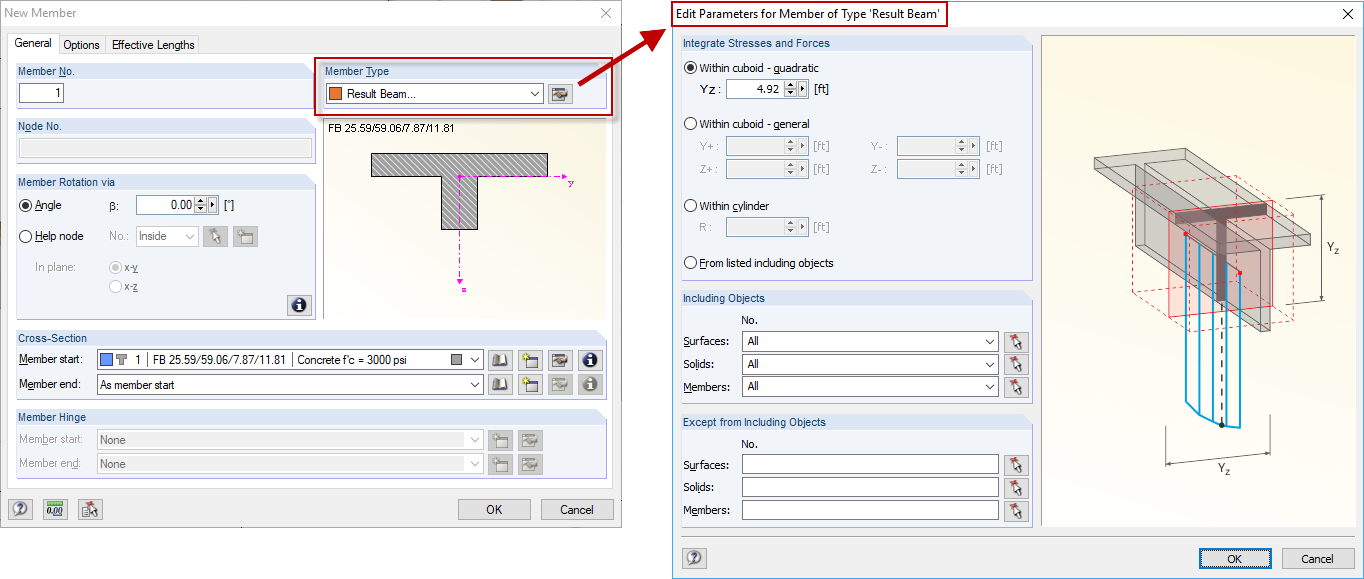Open included Surfaces All dropdown
Image resolution: width=1364 pixels, height=579 pixels.
pos(990,341)
